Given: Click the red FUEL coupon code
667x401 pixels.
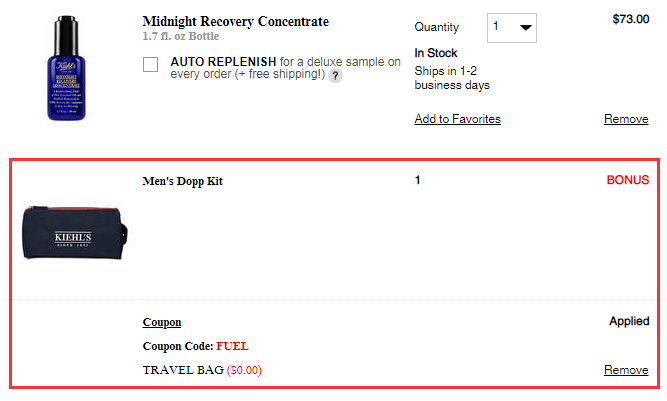Looking at the screenshot, I should coord(232,347).
